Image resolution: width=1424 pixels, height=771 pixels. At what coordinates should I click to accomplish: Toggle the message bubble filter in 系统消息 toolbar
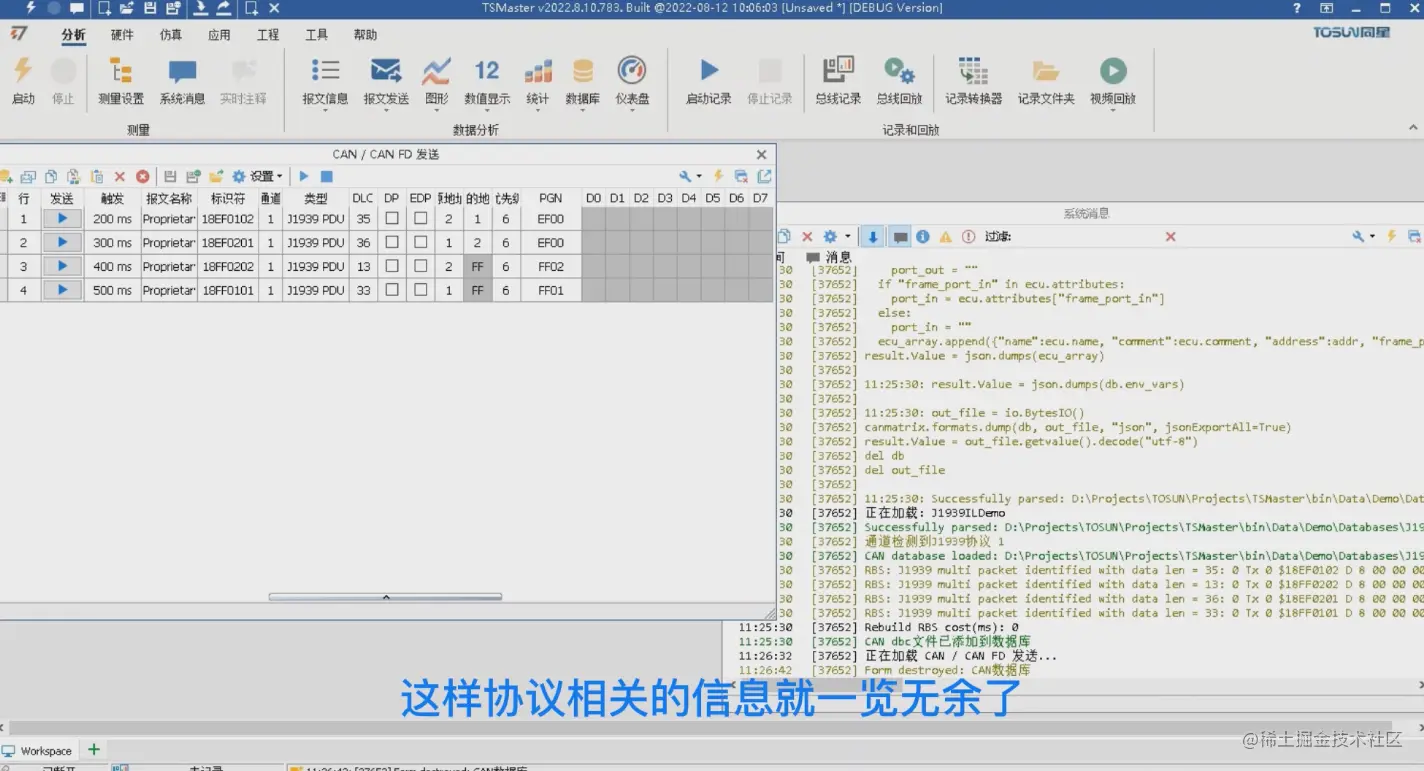(x=900, y=237)
